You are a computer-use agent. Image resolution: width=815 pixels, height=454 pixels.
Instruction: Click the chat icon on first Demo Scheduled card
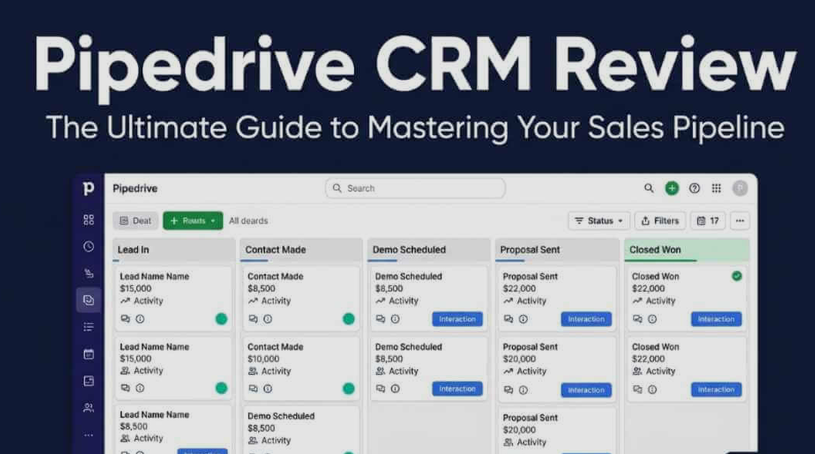tap(380, 319)
